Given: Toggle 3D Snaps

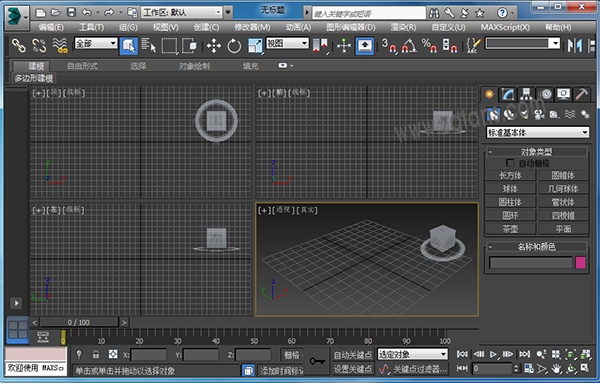Looking at the screenshot, I should (x=389, y=46).
